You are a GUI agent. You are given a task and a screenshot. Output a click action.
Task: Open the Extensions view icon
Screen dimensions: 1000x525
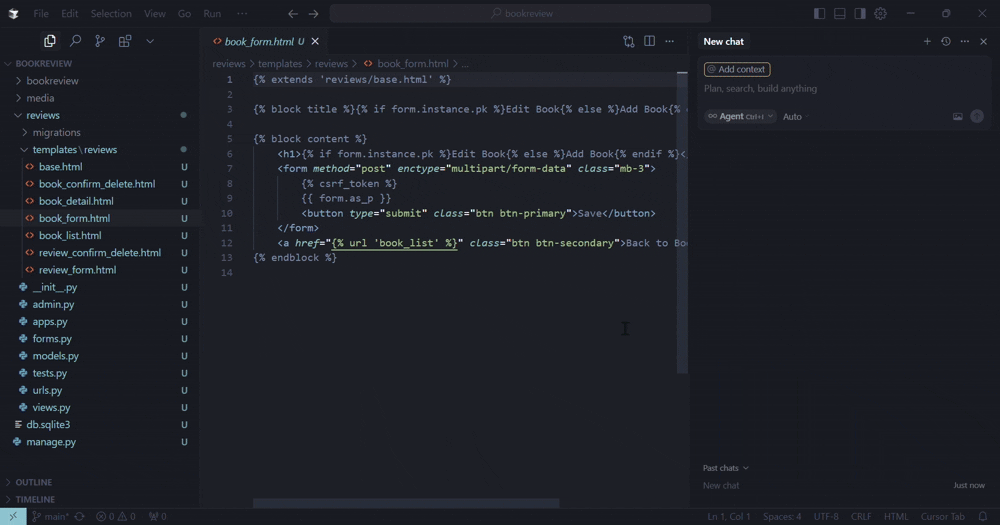pyautogui.click(x=125, y=41)
